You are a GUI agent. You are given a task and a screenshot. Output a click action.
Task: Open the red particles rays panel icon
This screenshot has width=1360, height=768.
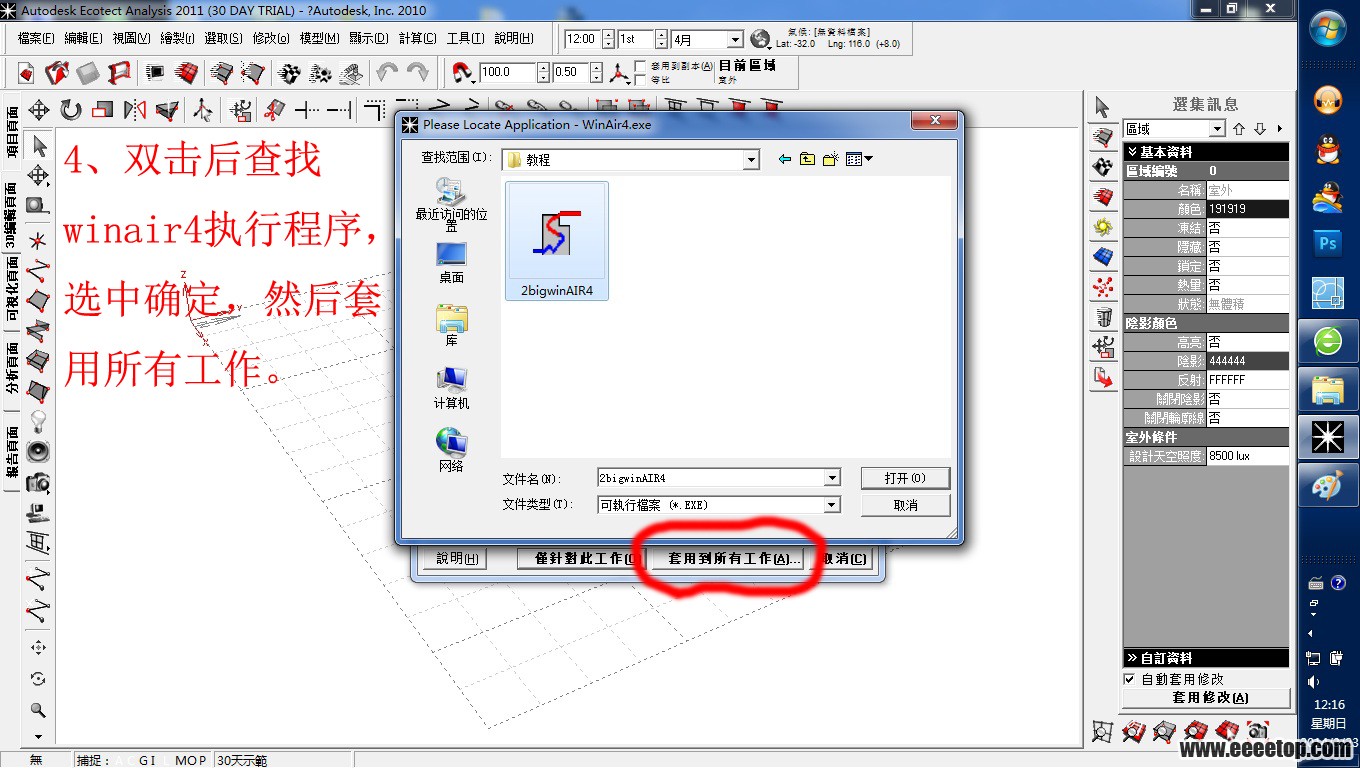click(1103, 288)
